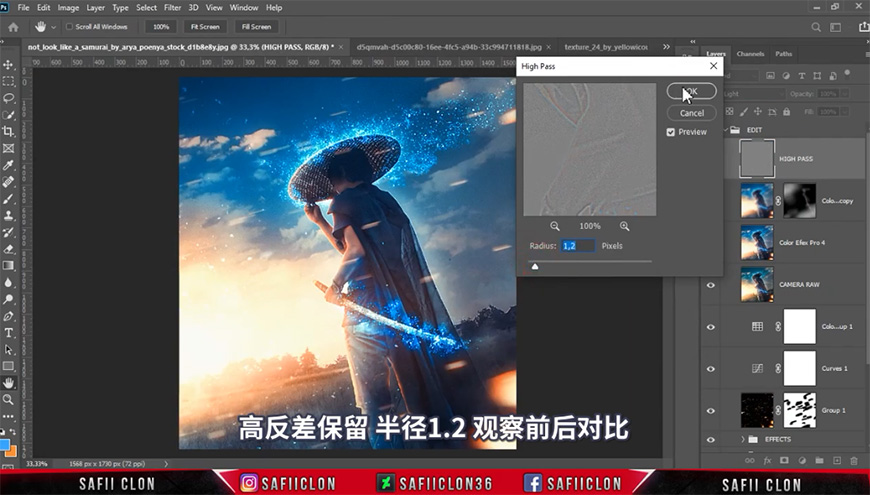This screenshot has height=495, width=870.
Task: Select the Clone Stamp tool
Action: 8,215
